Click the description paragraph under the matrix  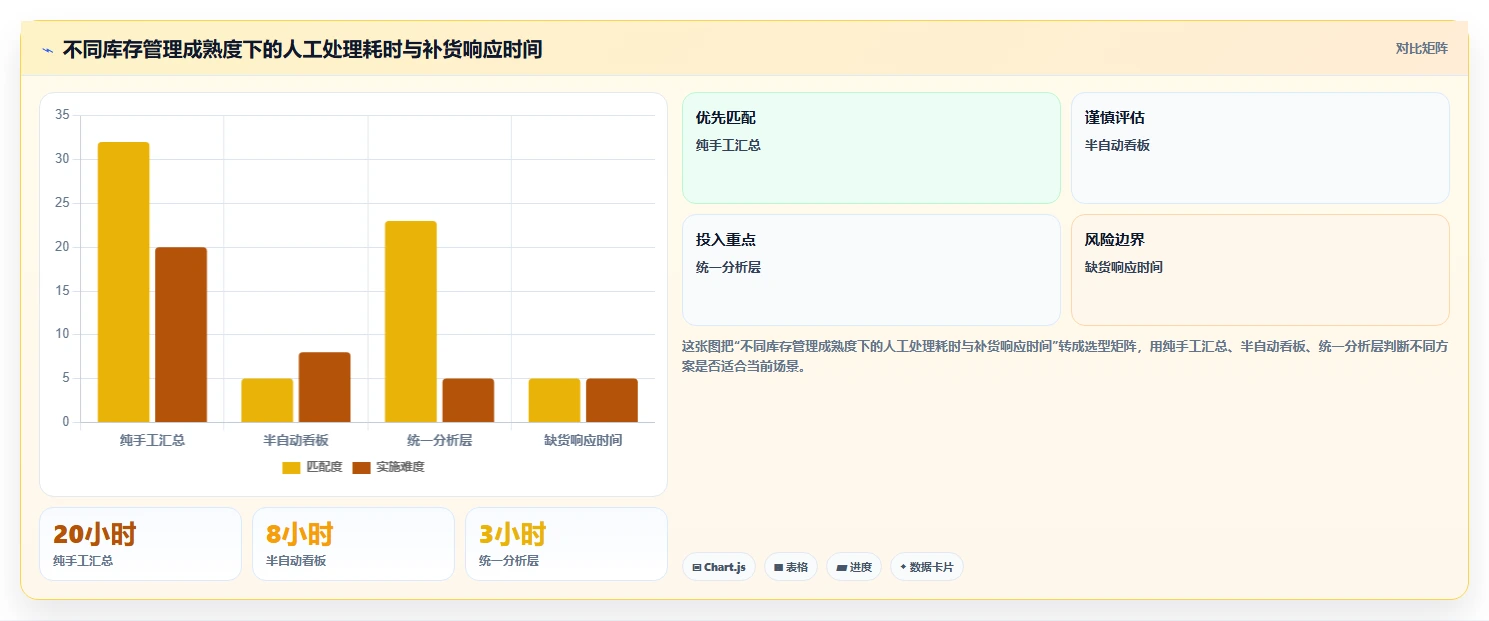1065,356
